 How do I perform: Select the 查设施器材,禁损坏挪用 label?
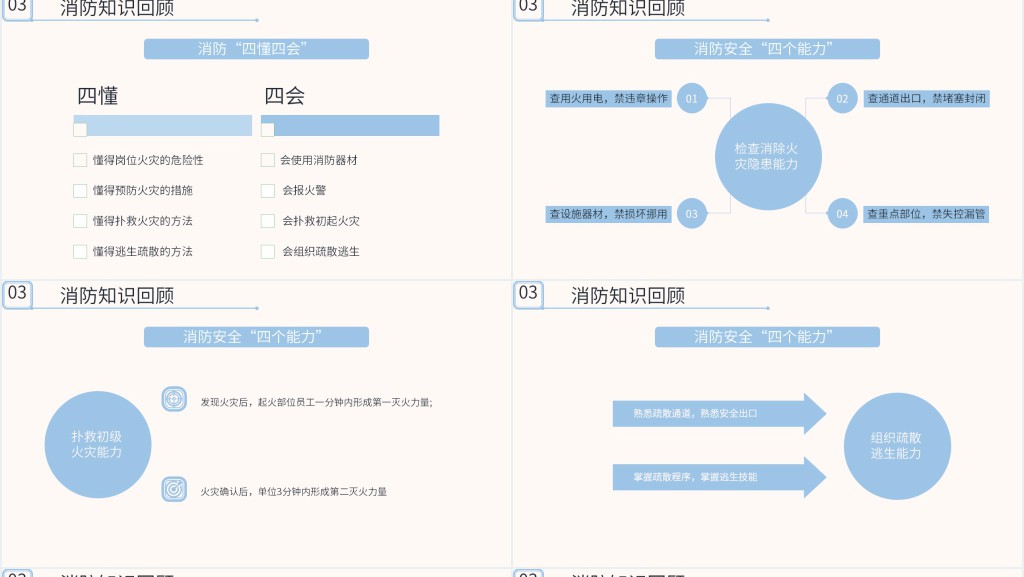(609, 214)
